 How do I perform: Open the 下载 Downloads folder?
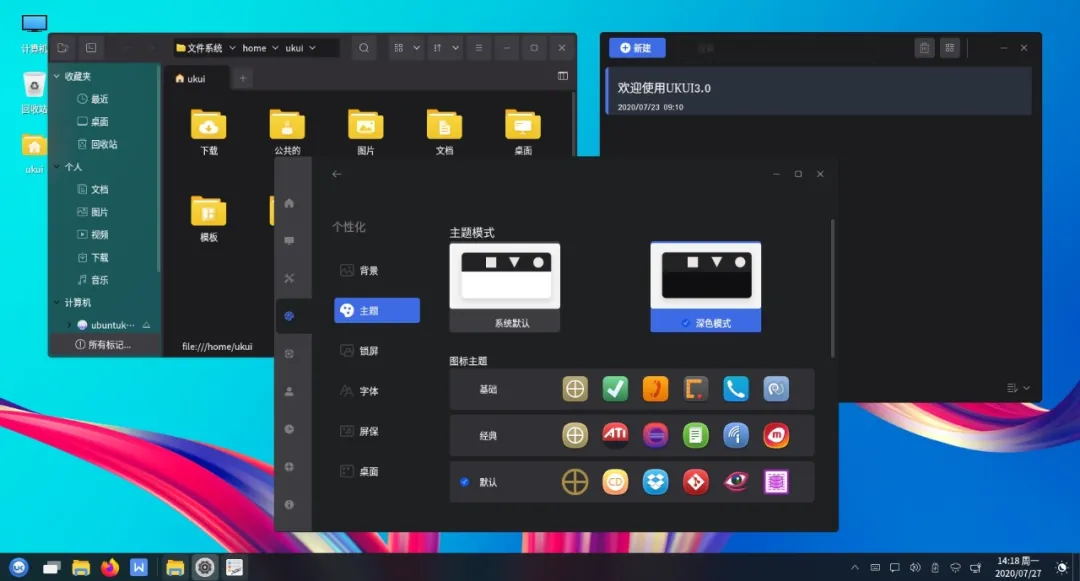tap(207, 125)
